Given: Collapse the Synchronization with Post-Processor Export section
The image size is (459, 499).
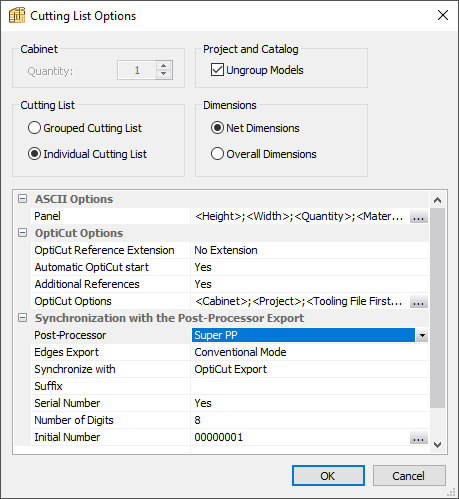Looking at the screenshot, I should click(x=22, y=318).
